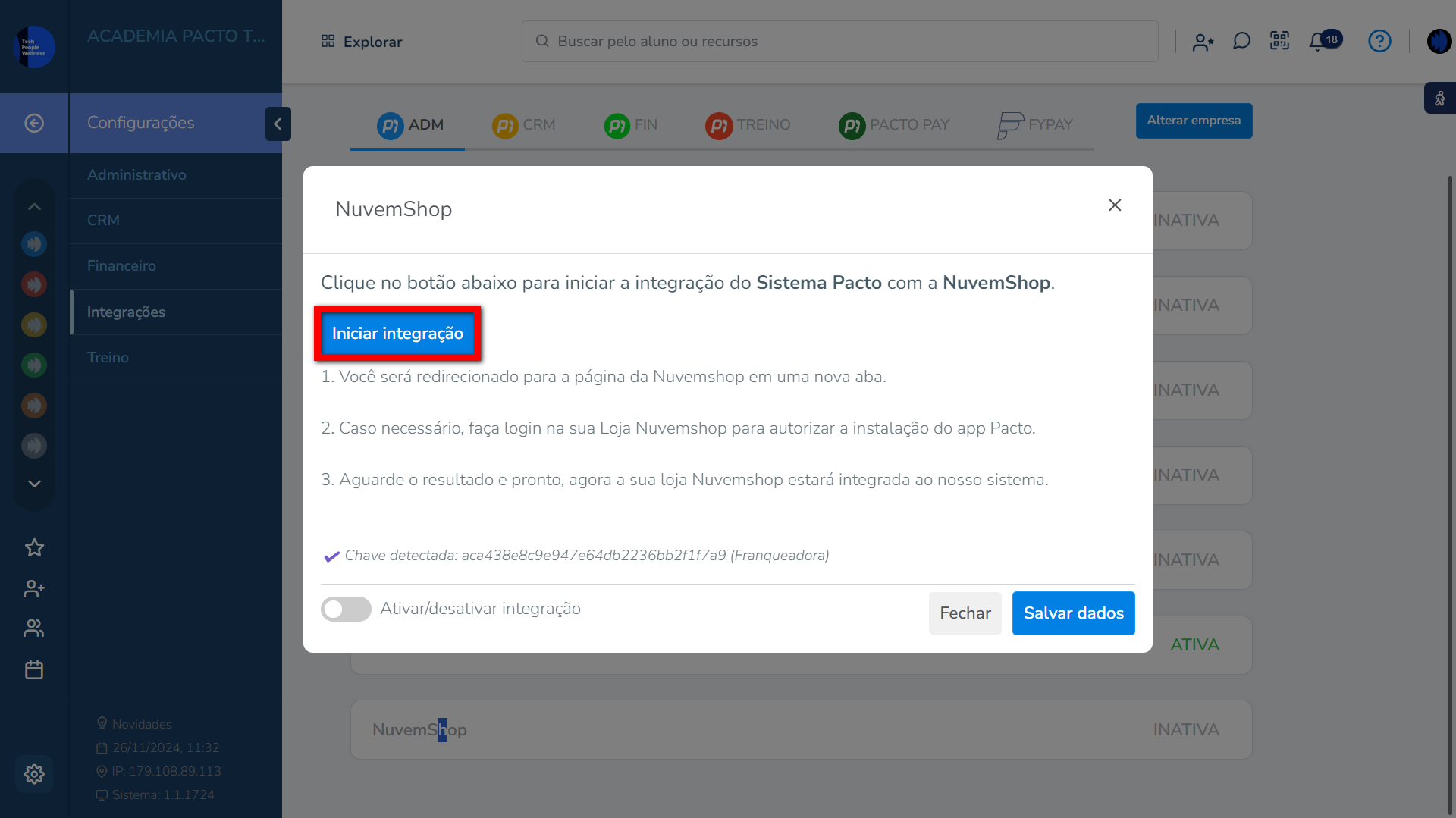
Task: Select Financeiro in the settings menu
Action: click(121, 266)
